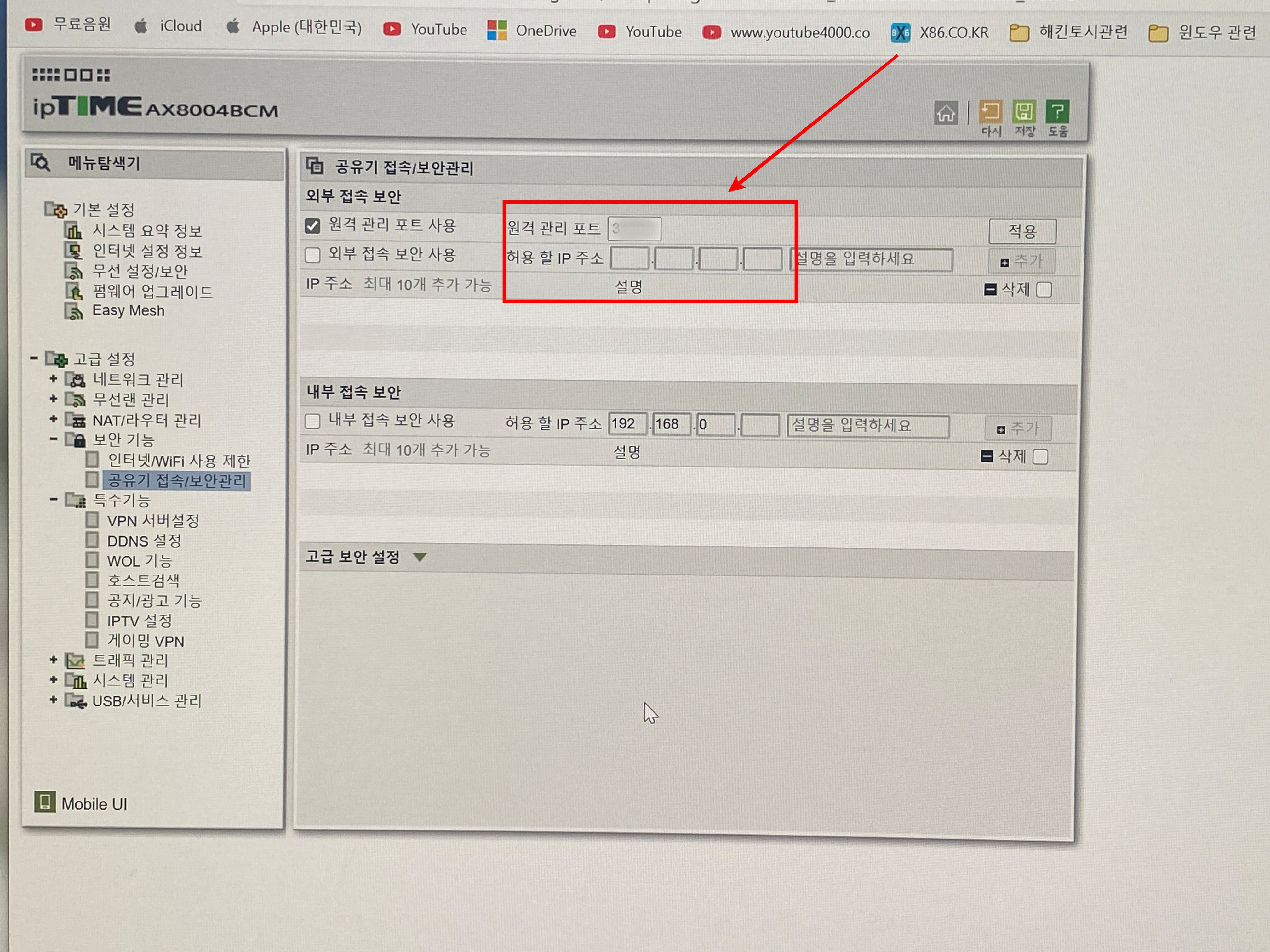
Task: Click the 메뉴탐색기 magnifier icon
Action: tap(41, 163)
